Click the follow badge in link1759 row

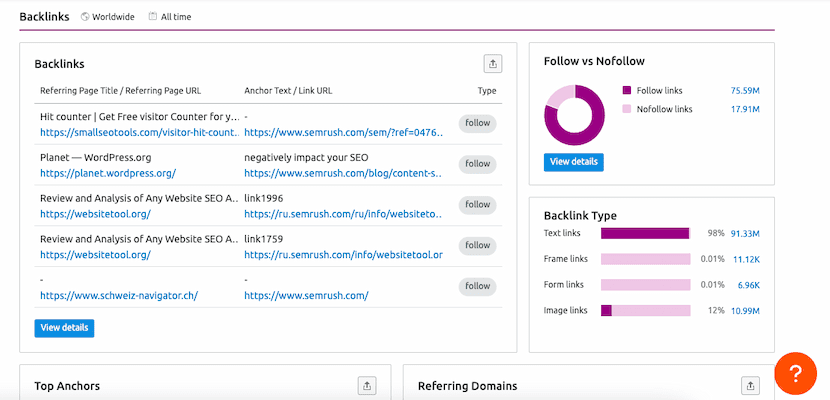click(x=477, y=246)
